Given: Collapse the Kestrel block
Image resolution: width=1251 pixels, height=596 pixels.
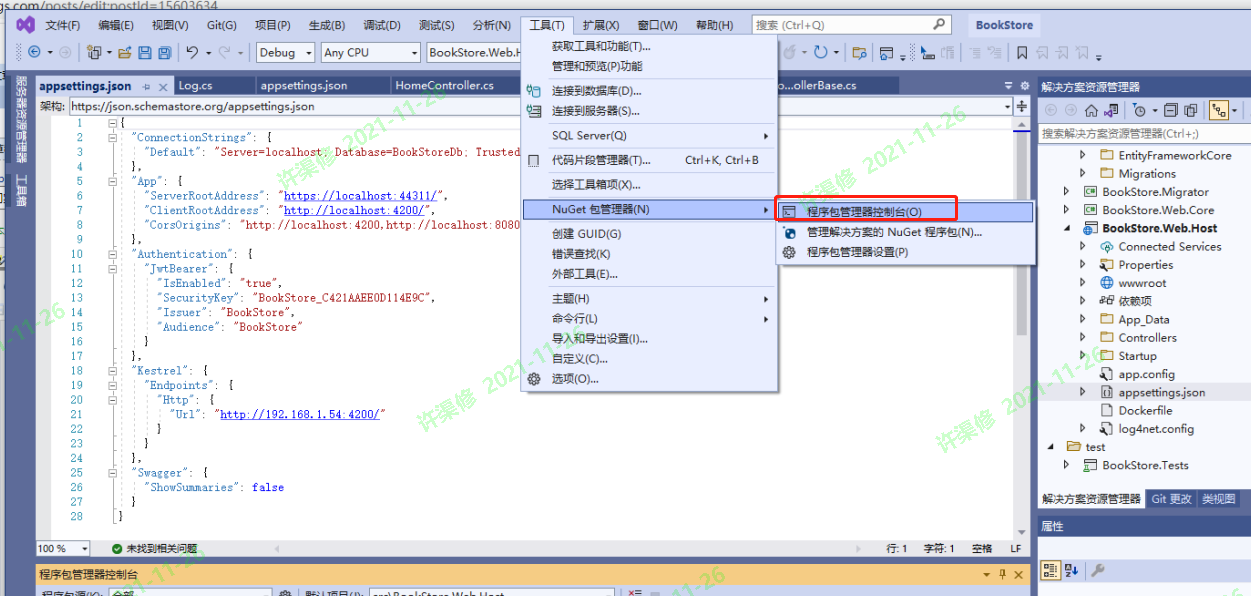Looking at the screenshot, I should (x=112, y=370).
